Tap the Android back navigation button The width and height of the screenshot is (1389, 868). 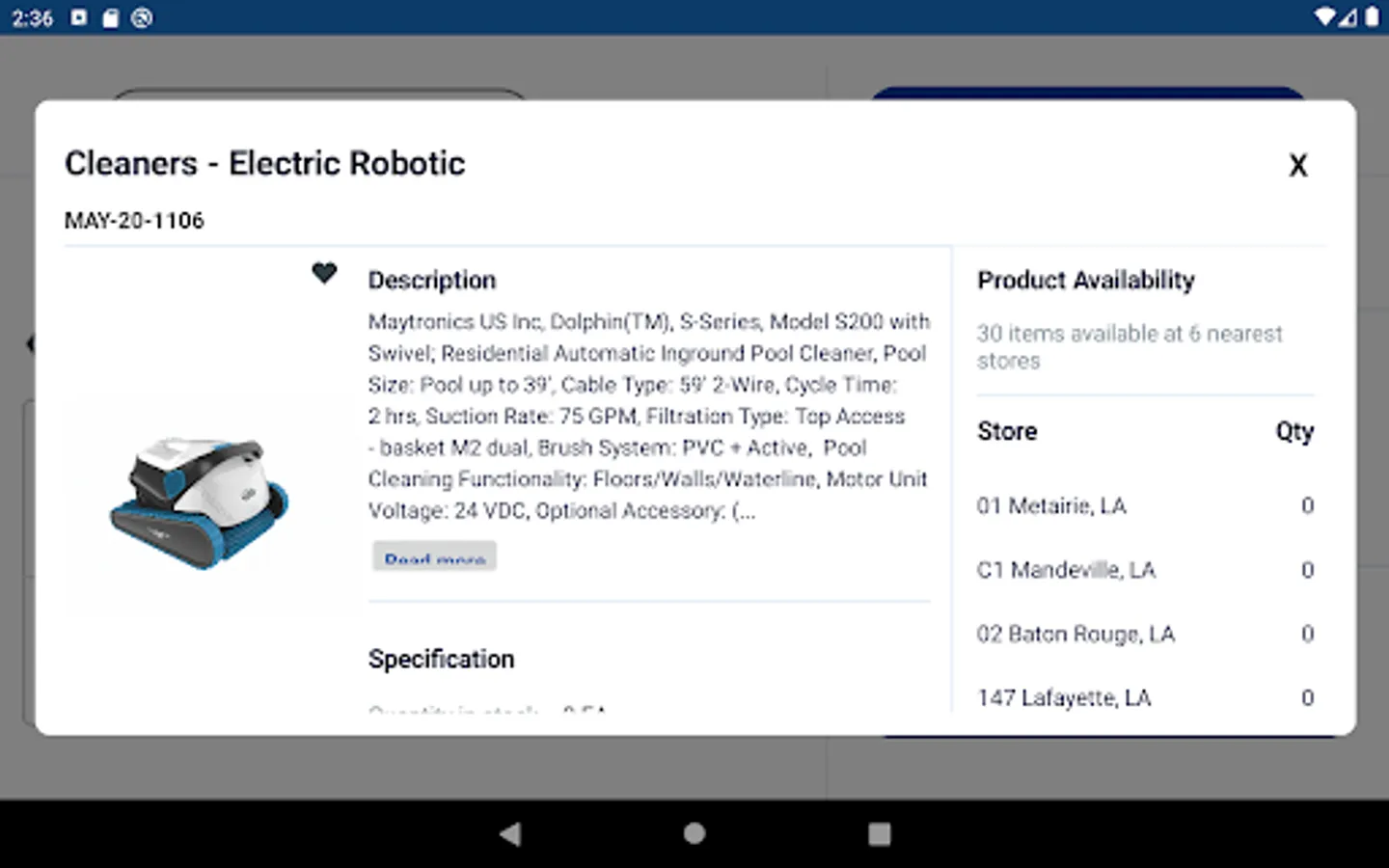[510, 834]
